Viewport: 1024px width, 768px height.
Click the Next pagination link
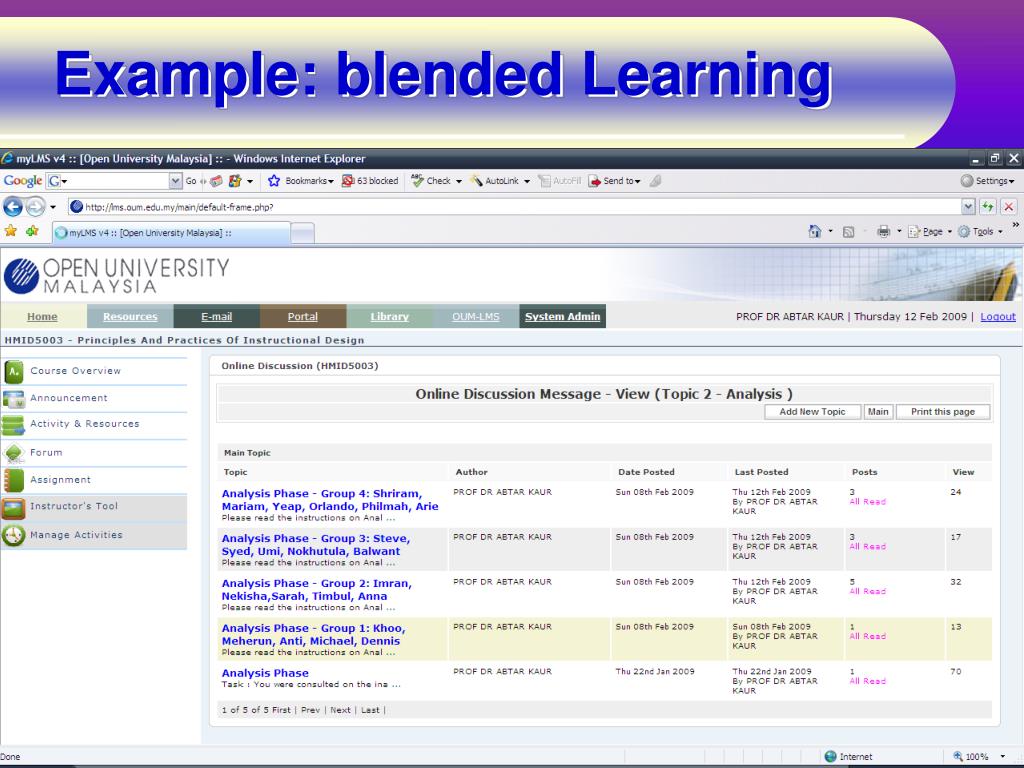(340, 710)
